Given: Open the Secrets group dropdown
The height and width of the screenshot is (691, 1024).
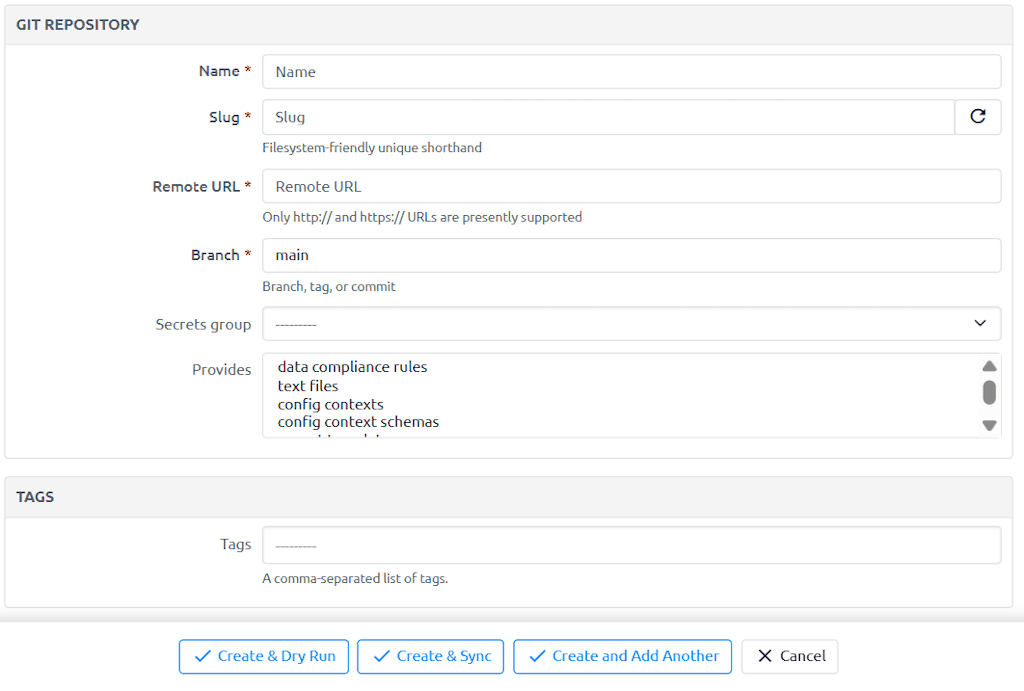Looking at the screenshot, I should pos(620,324).
